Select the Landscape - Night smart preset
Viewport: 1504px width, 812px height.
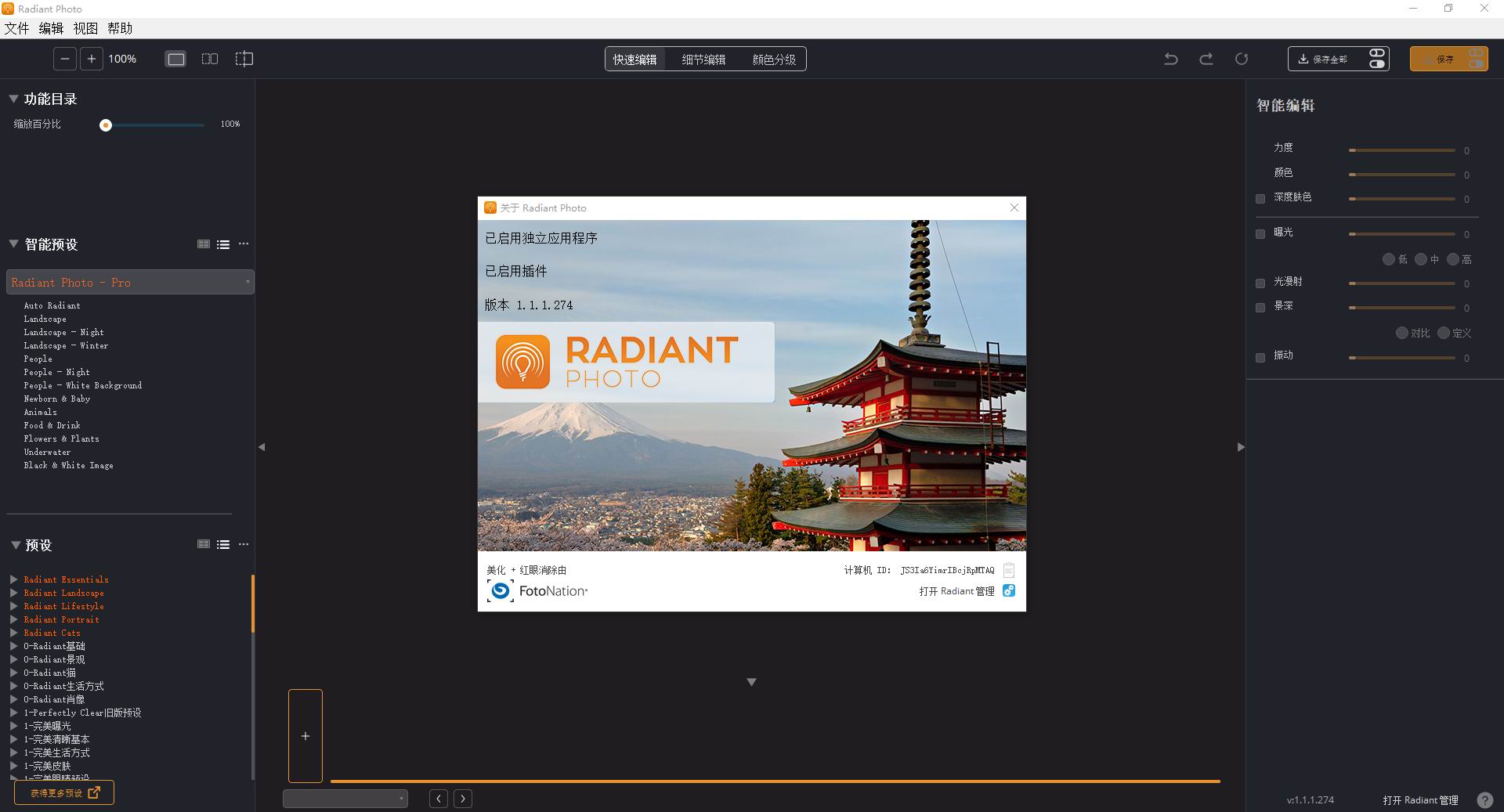tap(63, 332)
